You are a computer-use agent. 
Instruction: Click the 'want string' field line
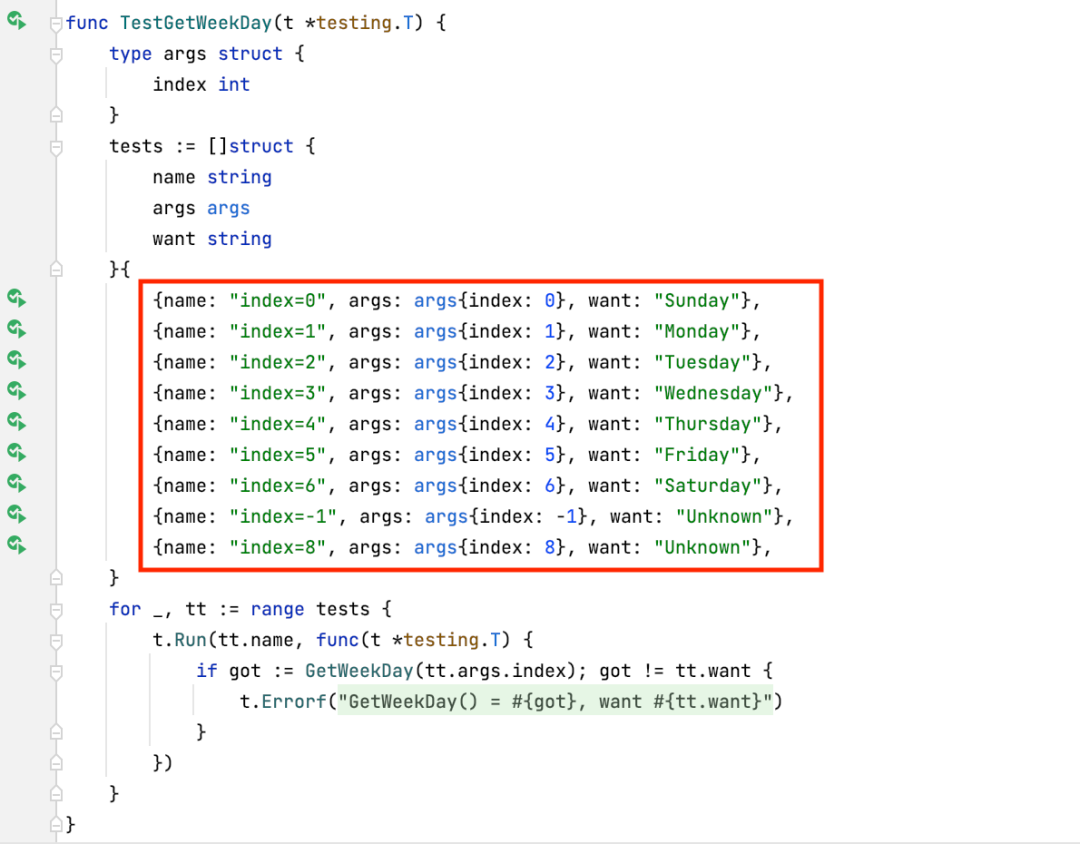[212, 238]
